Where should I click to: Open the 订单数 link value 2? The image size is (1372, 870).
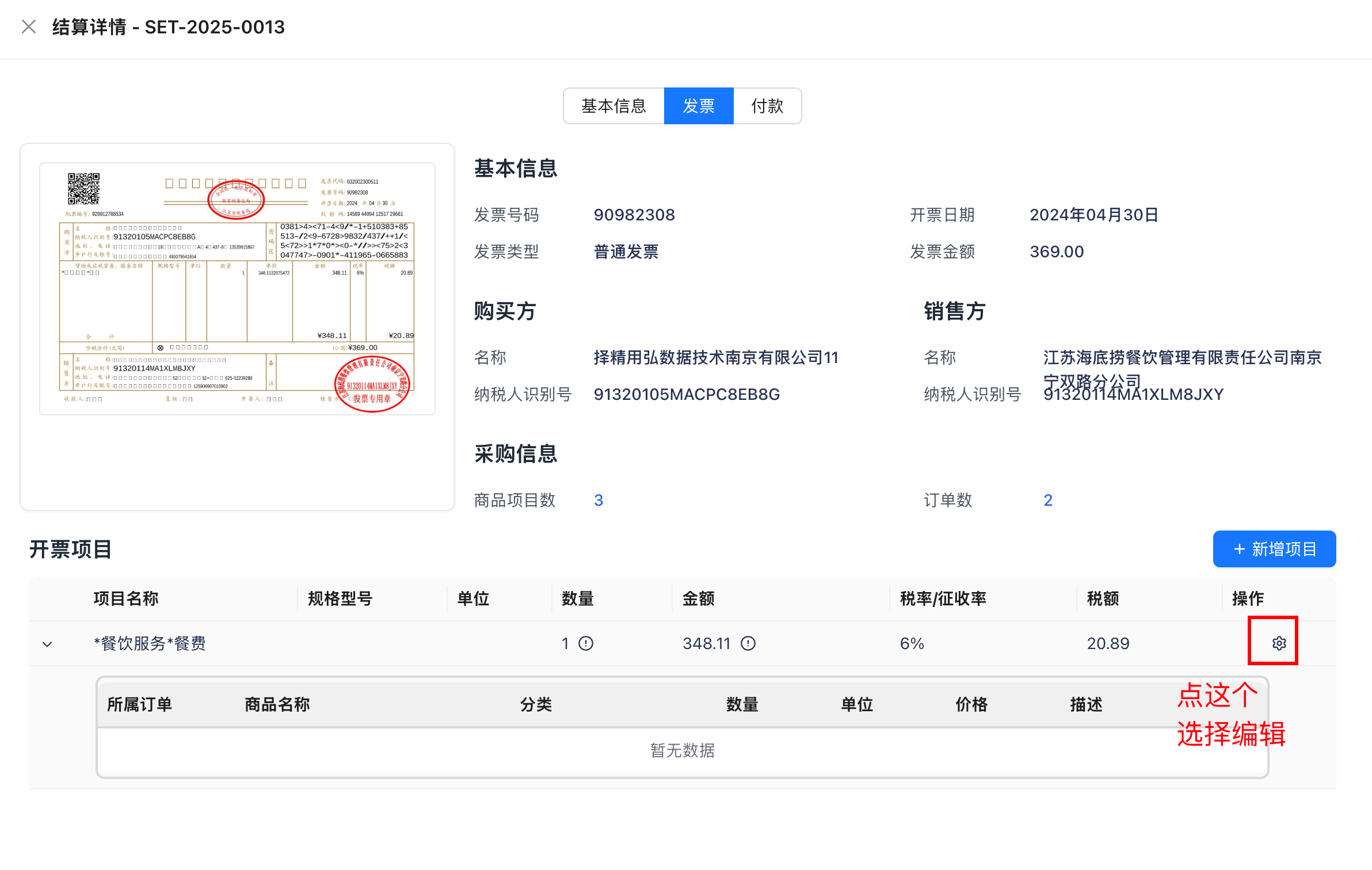pos(1047,500)
